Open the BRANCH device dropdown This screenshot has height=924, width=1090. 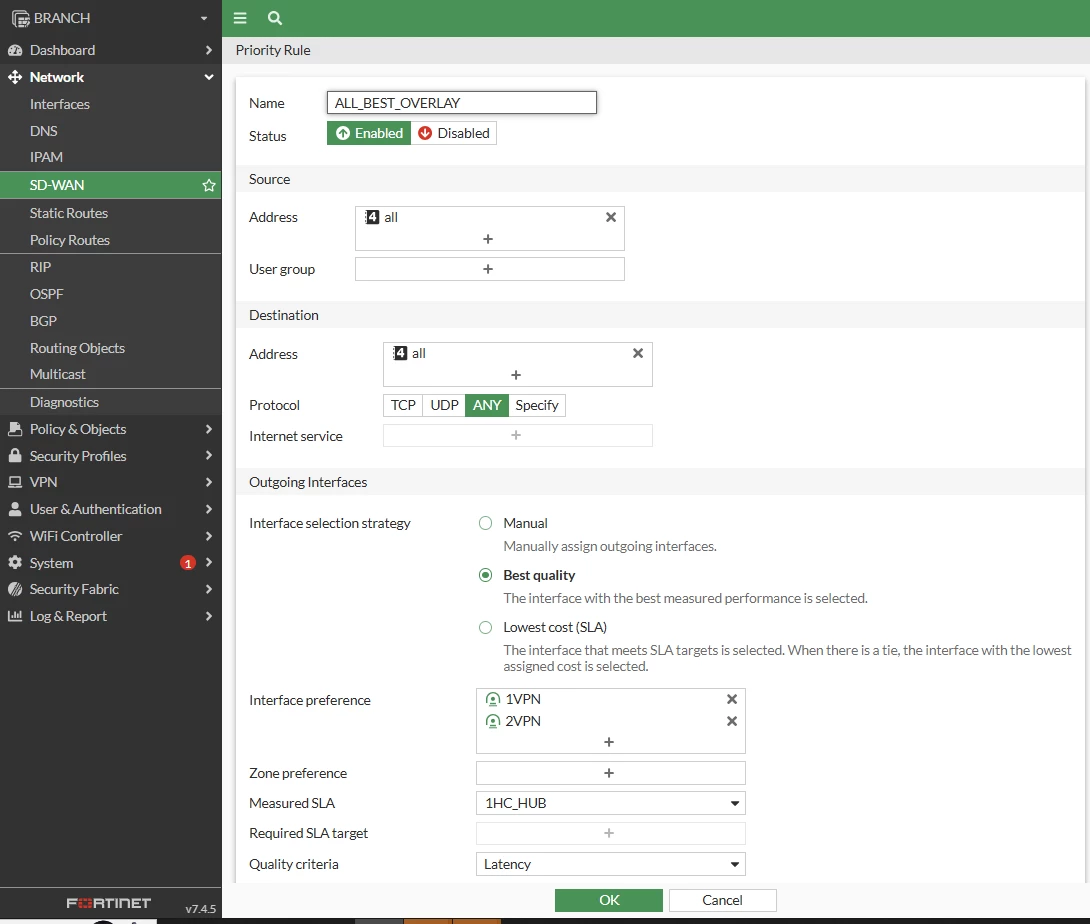coord(204,18)
